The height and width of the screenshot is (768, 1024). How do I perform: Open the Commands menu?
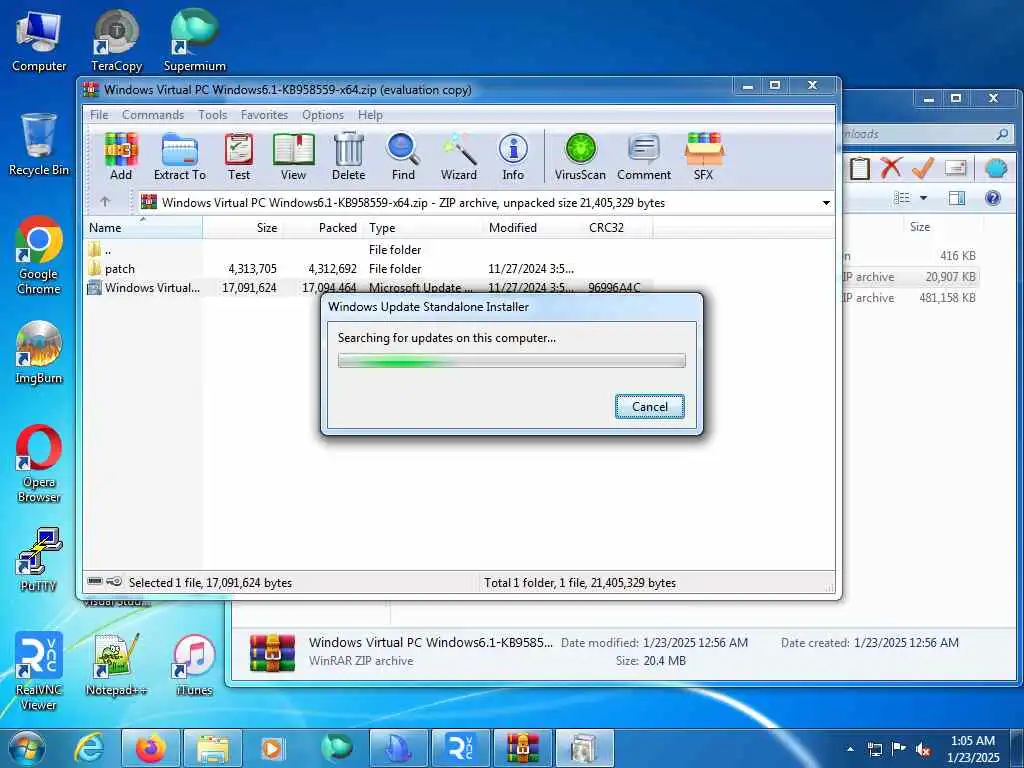click(153, 115)
